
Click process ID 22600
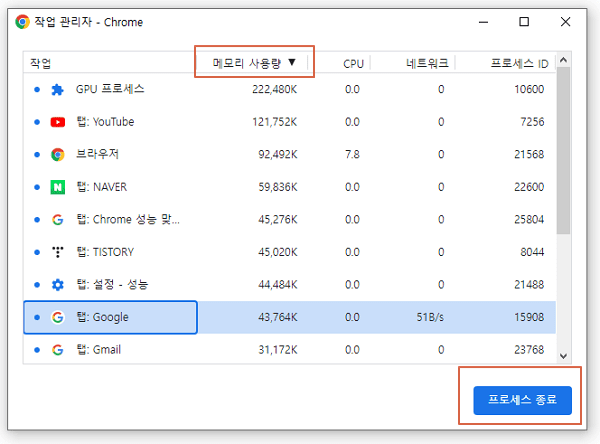(529, 187)
